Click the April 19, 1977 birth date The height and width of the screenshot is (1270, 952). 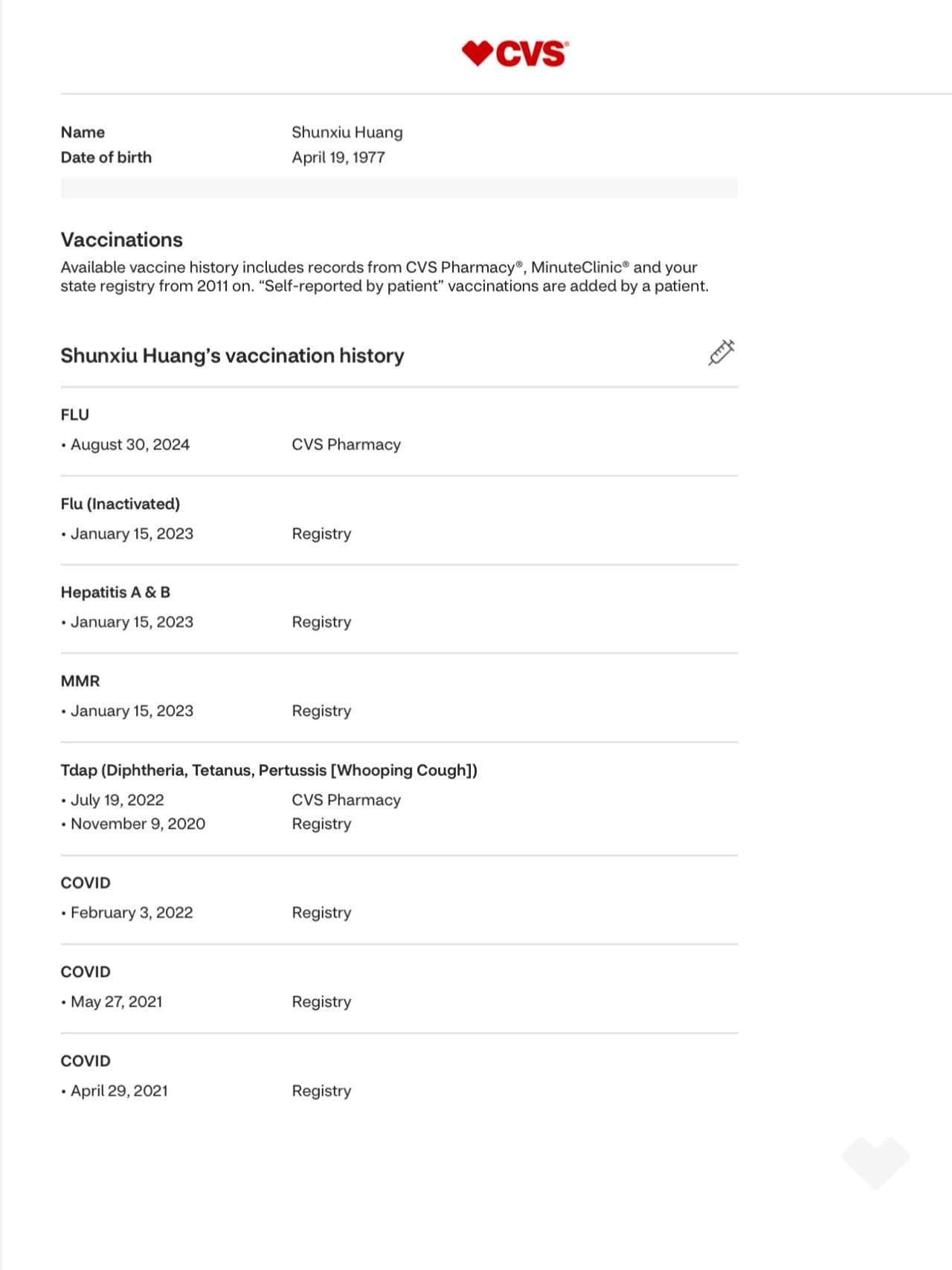click(338, 158)
